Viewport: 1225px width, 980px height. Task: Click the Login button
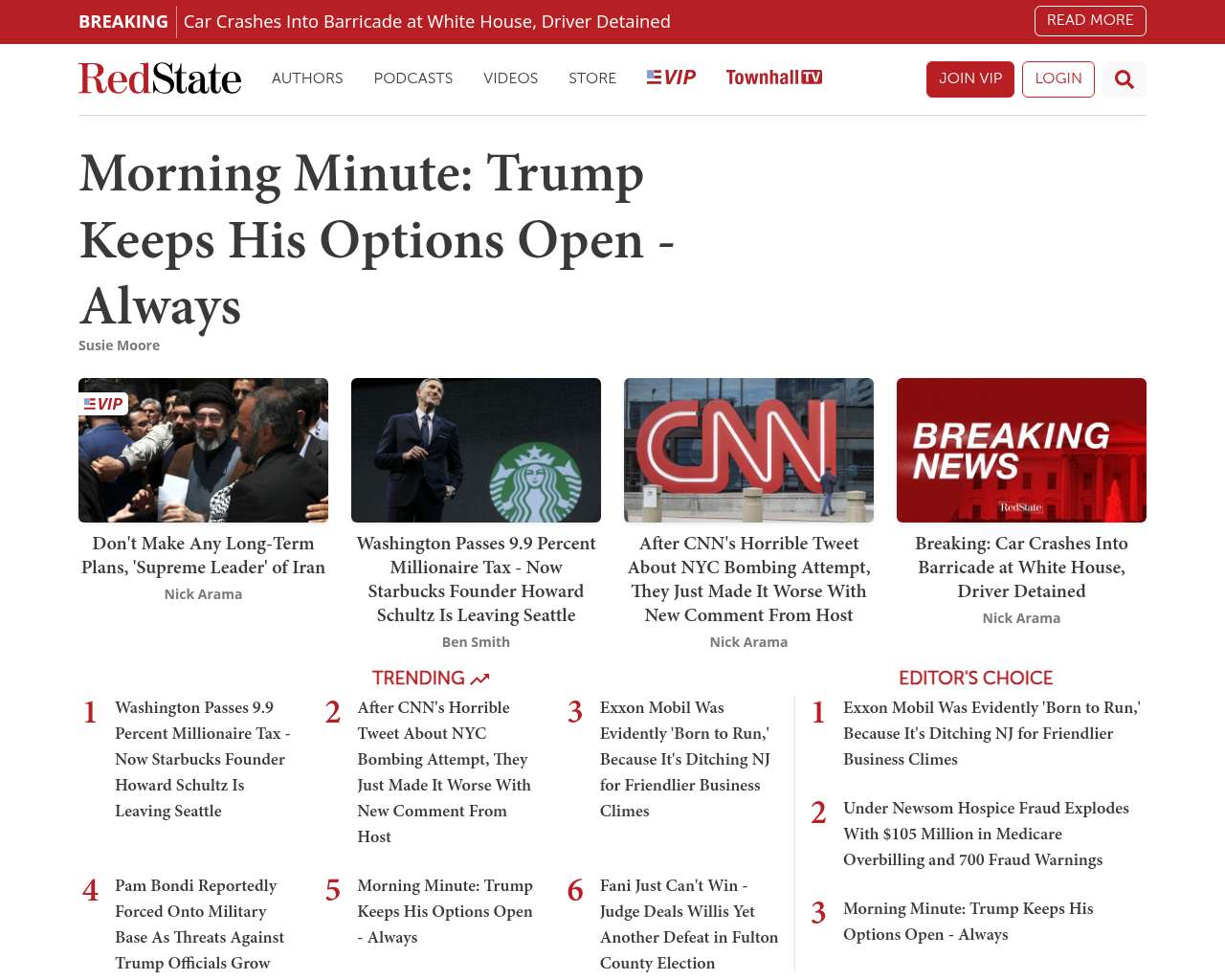click(1058, 79)
